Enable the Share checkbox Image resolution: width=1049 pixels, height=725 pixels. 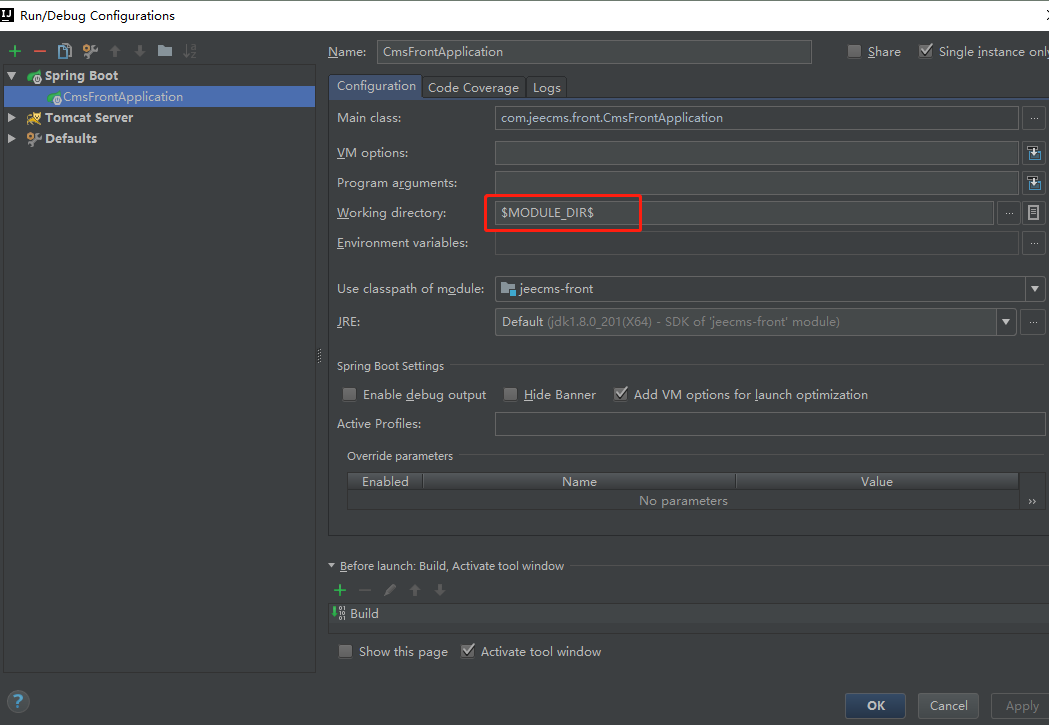coord(854,52)
